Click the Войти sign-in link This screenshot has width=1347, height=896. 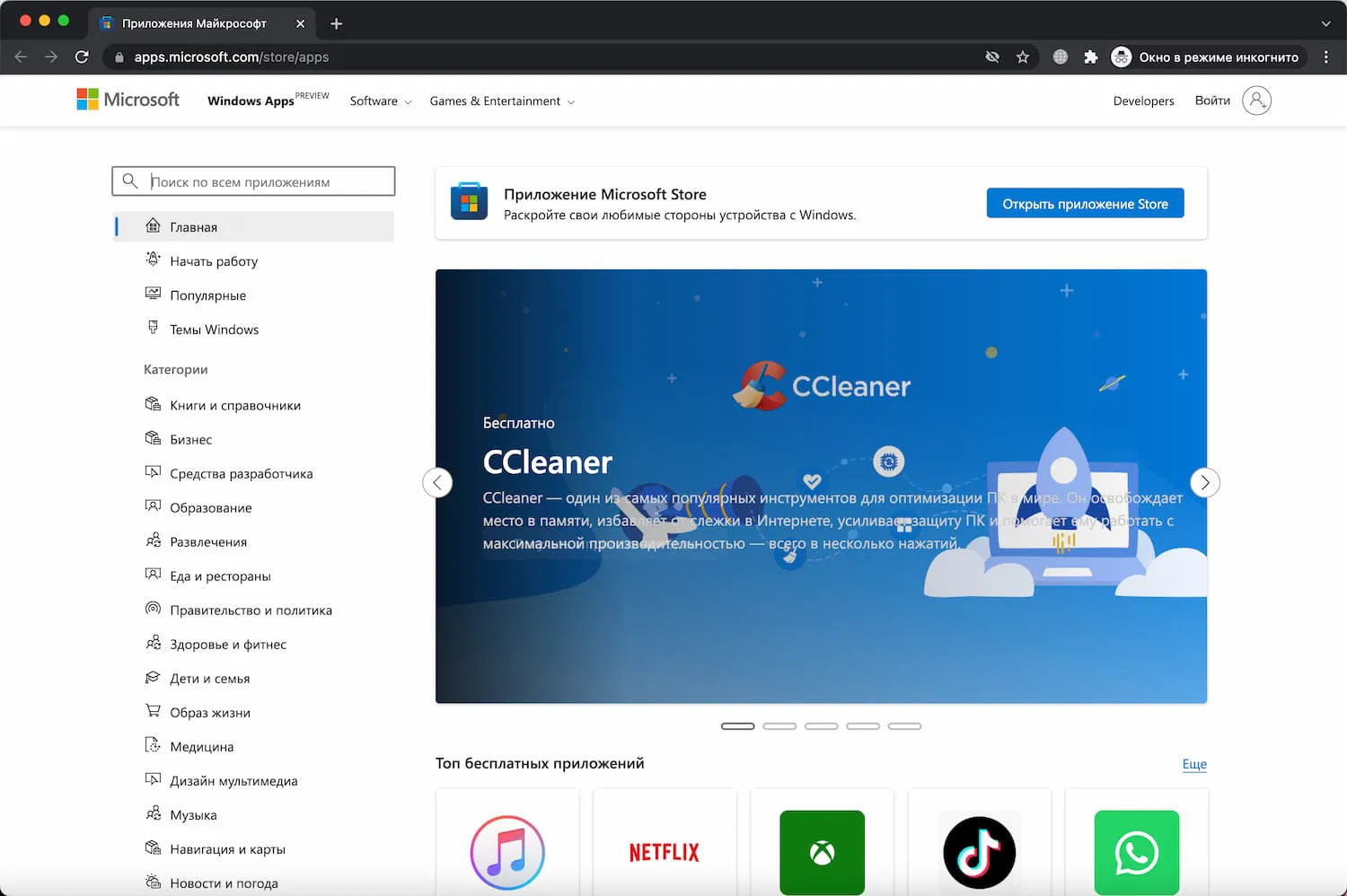pos(1212,101)
